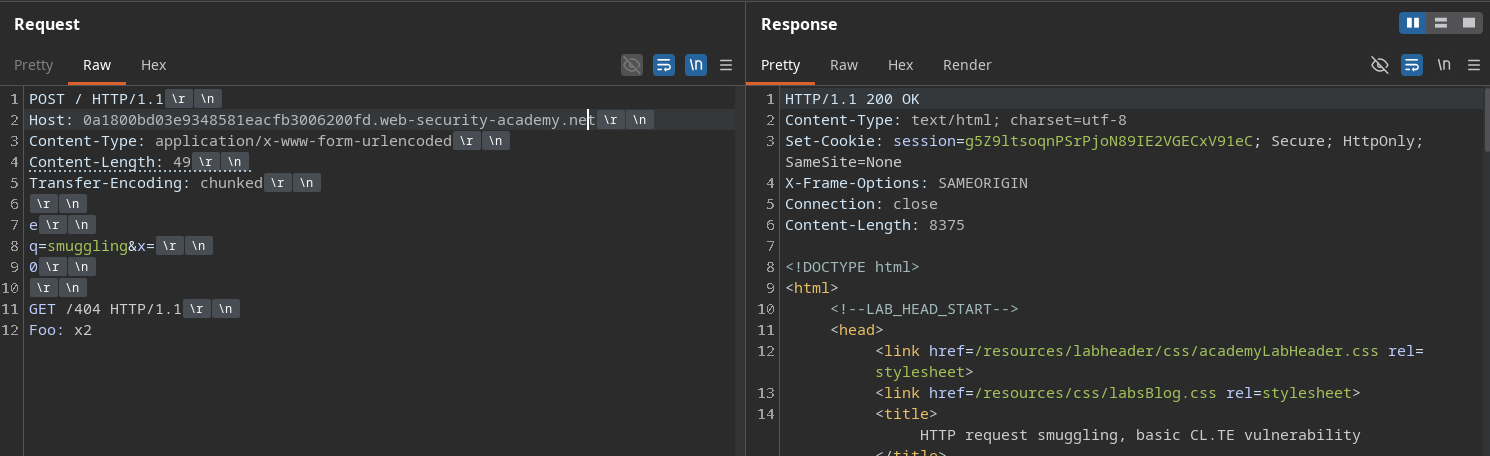Select the Raw tab in Request panel
The width and height of the screenshot is (1490, 456).
pos(97,65)
